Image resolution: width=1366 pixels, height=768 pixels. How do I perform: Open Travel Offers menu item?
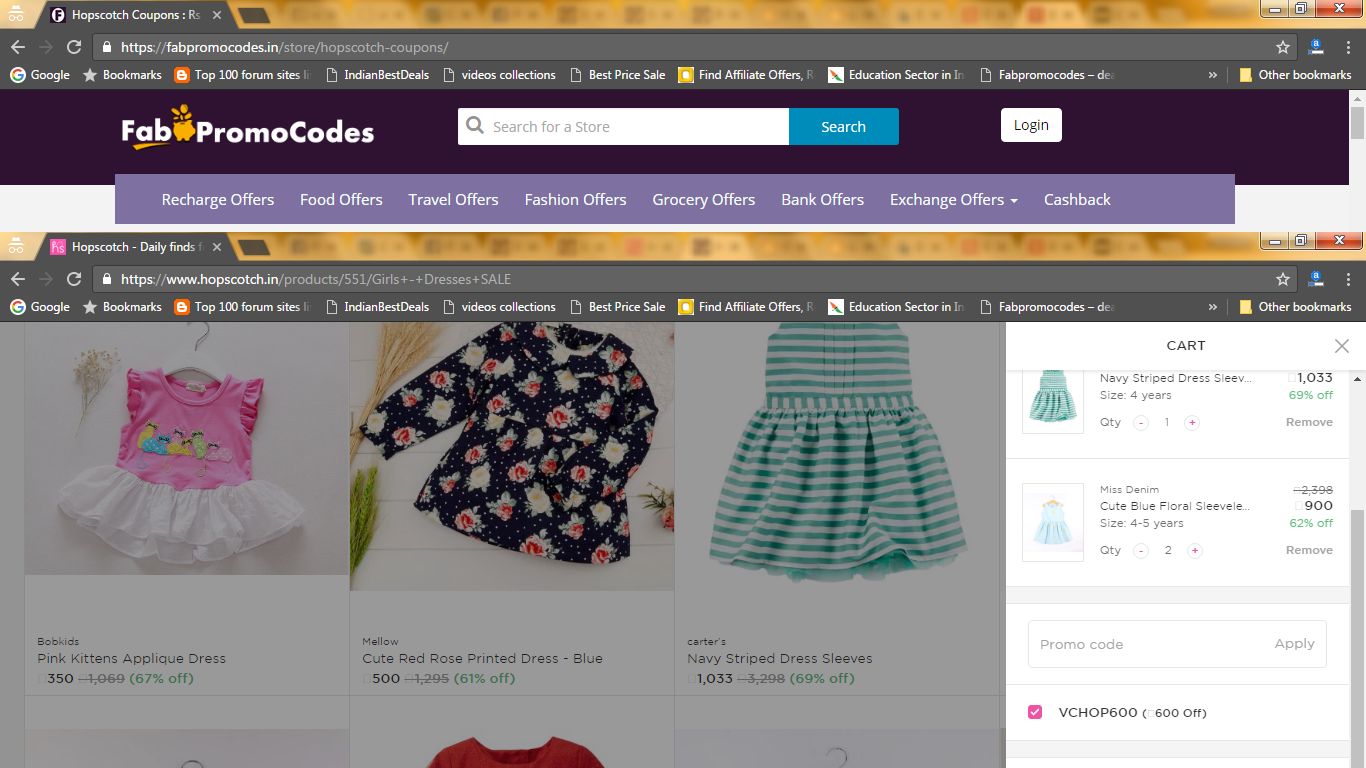(453, 199)
